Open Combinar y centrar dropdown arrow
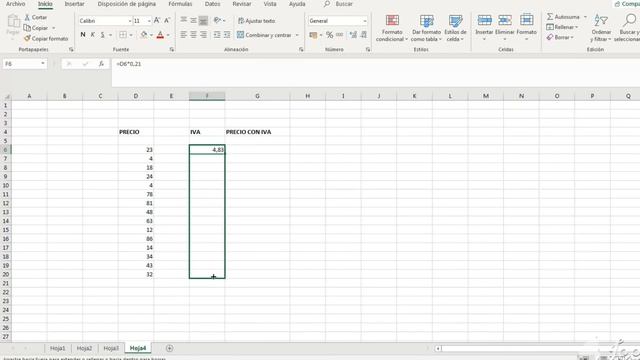 (x=297, y=35)
